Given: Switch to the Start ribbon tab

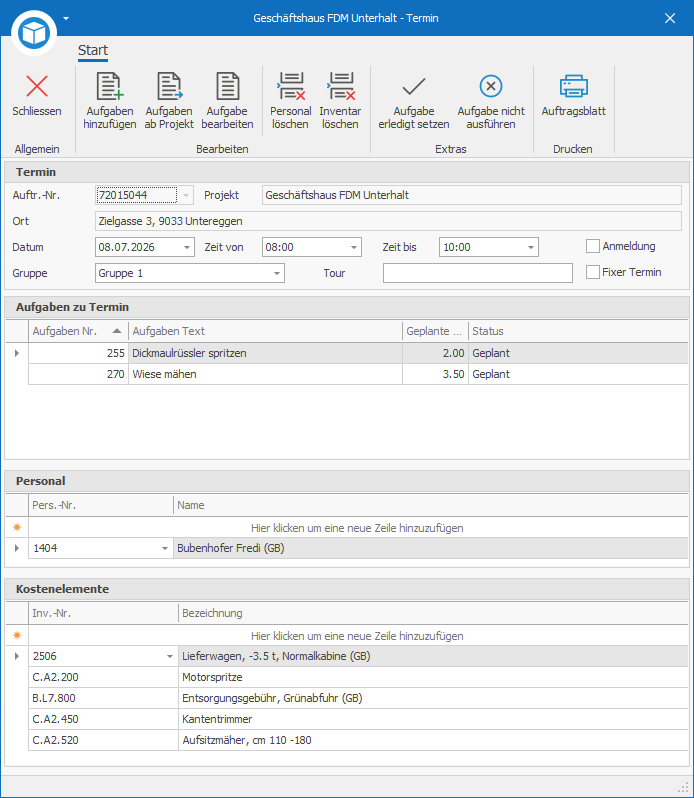Looking at the screenshot, I should [93, 50].
